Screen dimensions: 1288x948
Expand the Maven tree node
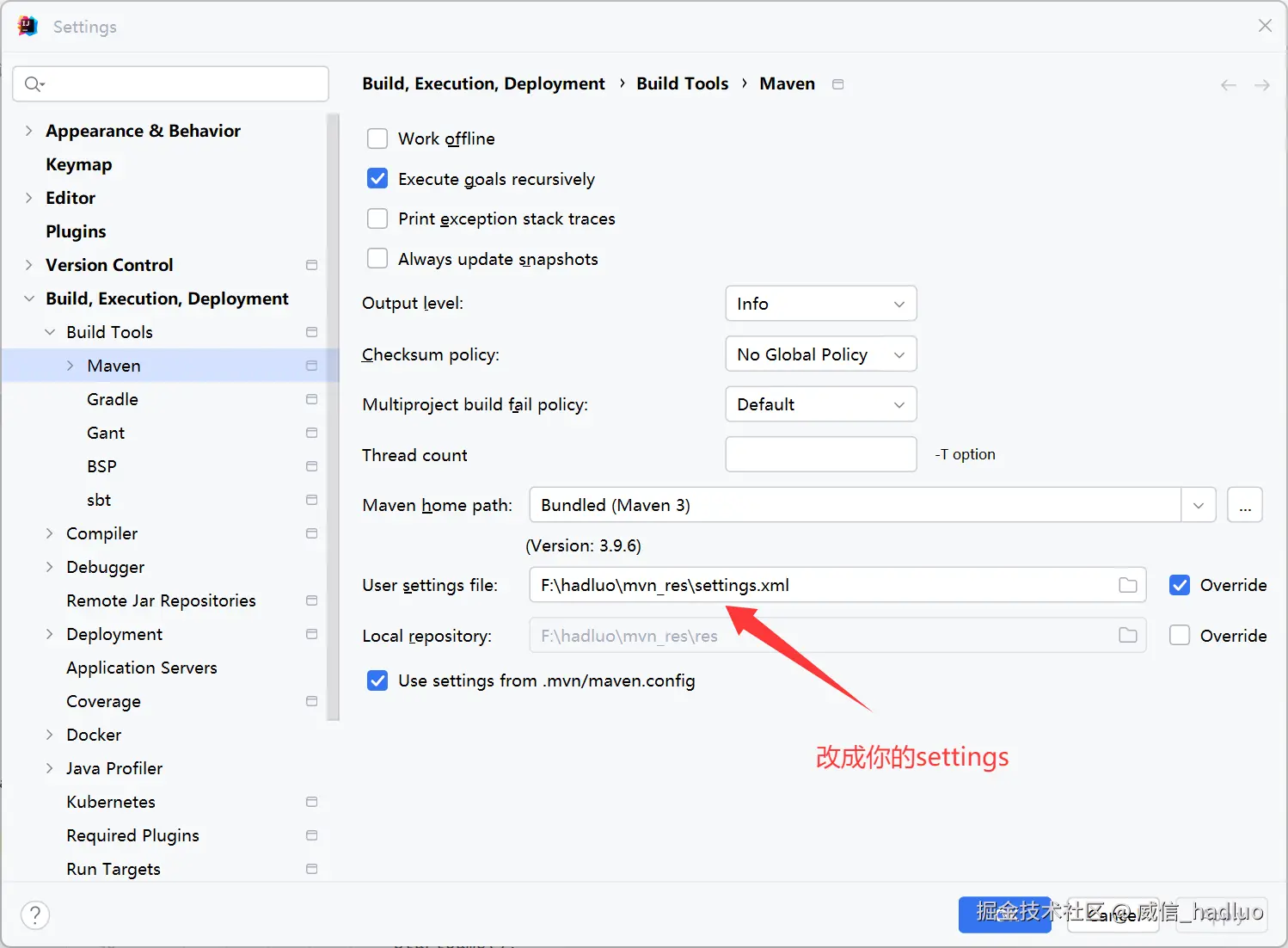(70, 366)
